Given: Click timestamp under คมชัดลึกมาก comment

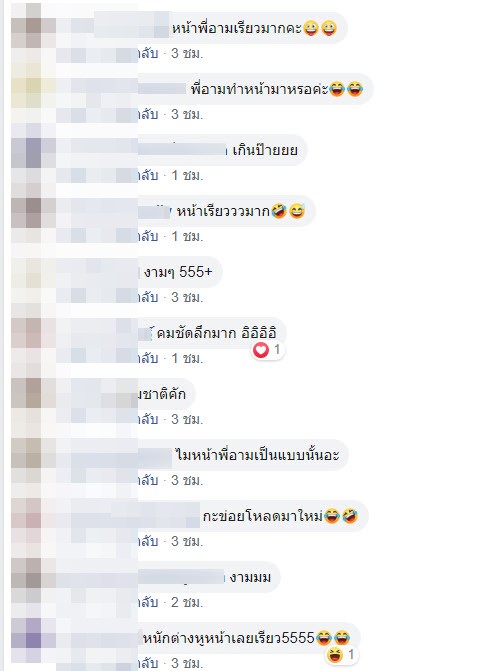Looking at the screenshot, I should (x=187, y=359).
